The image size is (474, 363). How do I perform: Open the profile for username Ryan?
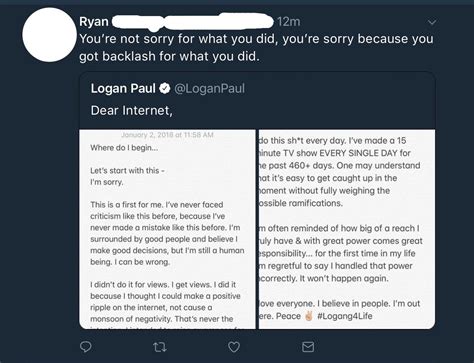click(94, 22)
